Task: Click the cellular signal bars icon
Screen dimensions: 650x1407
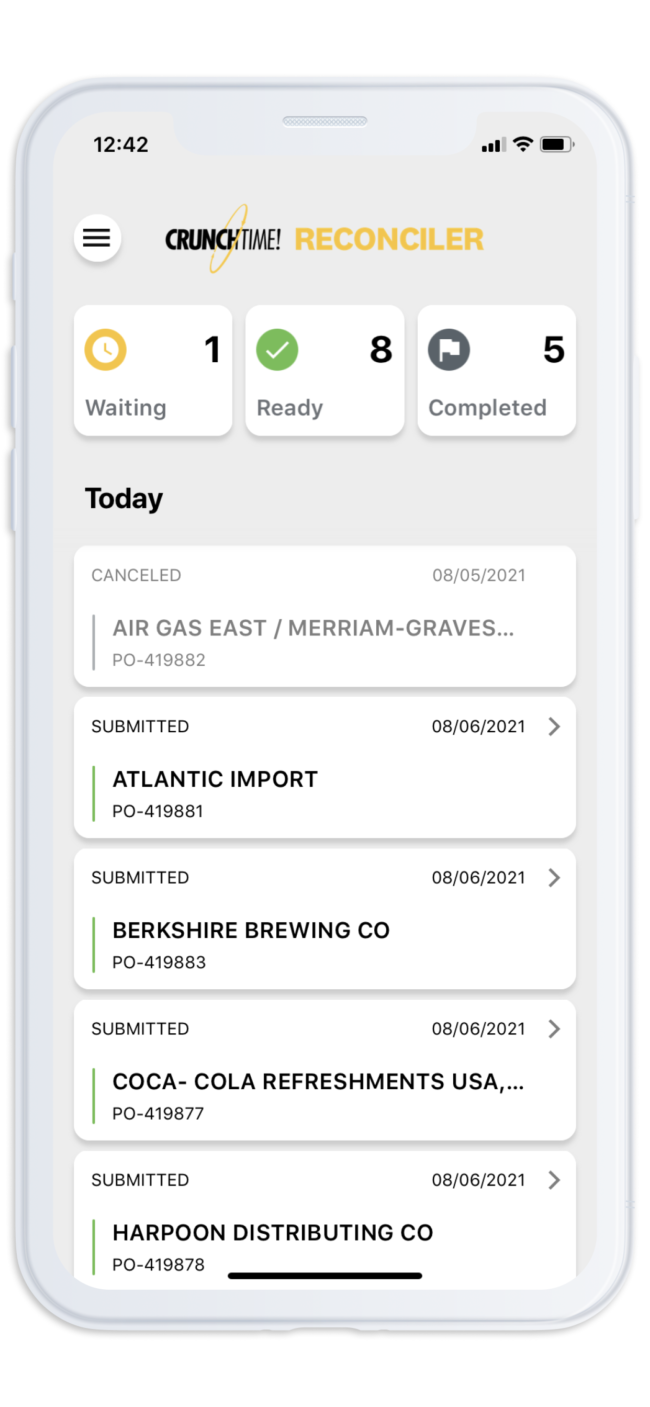Action: [x=494, y=146]
